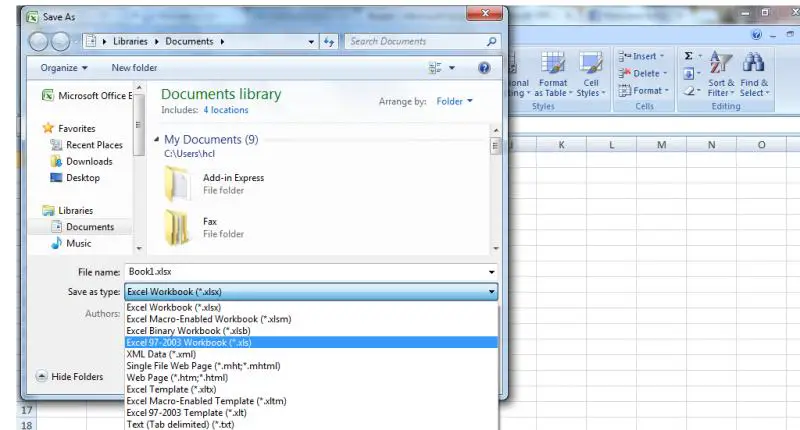This screenshot has width=800, height=430.
Task: Click the search magnifier icon in Search Documents
Action: tap(491, 41)
